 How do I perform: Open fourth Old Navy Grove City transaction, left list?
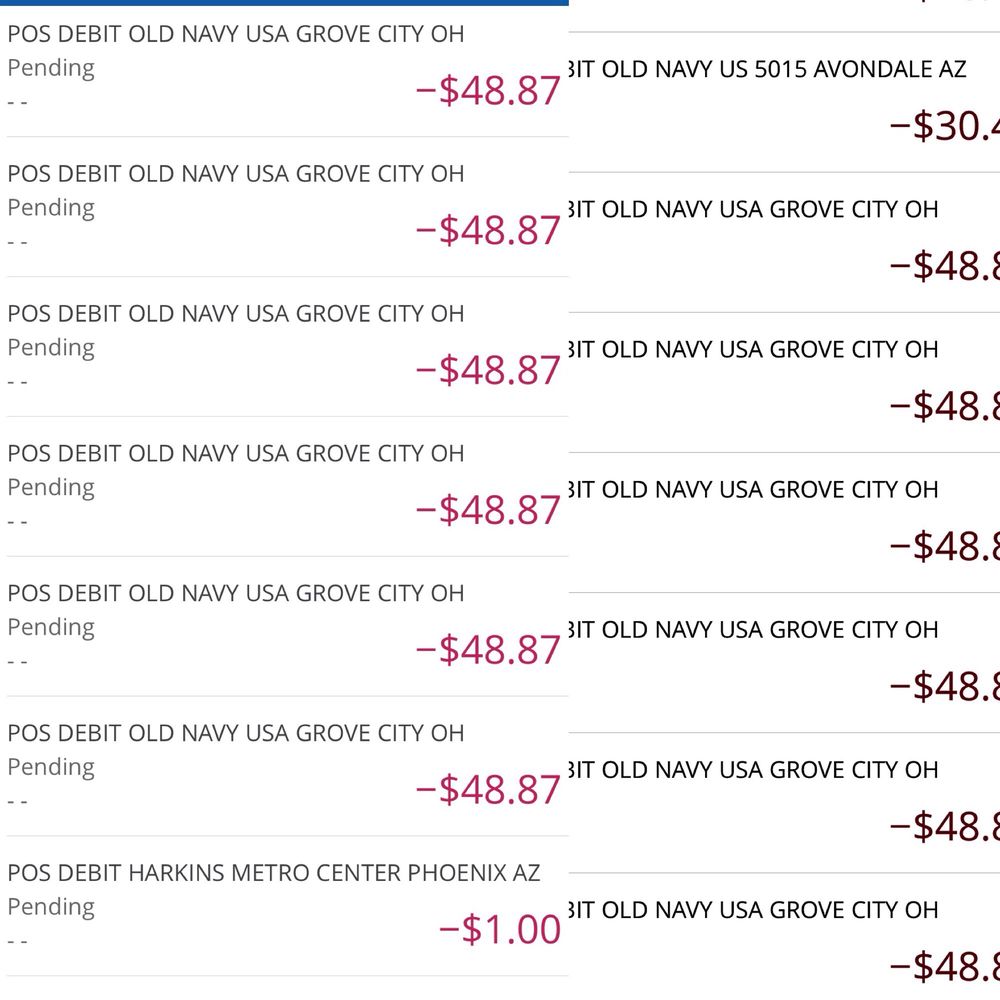(235, 454)
